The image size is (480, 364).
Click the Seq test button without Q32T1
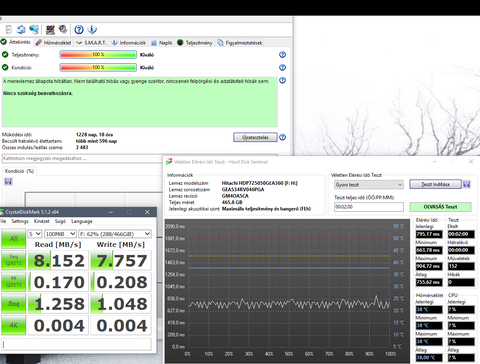[x=13, y=303]
